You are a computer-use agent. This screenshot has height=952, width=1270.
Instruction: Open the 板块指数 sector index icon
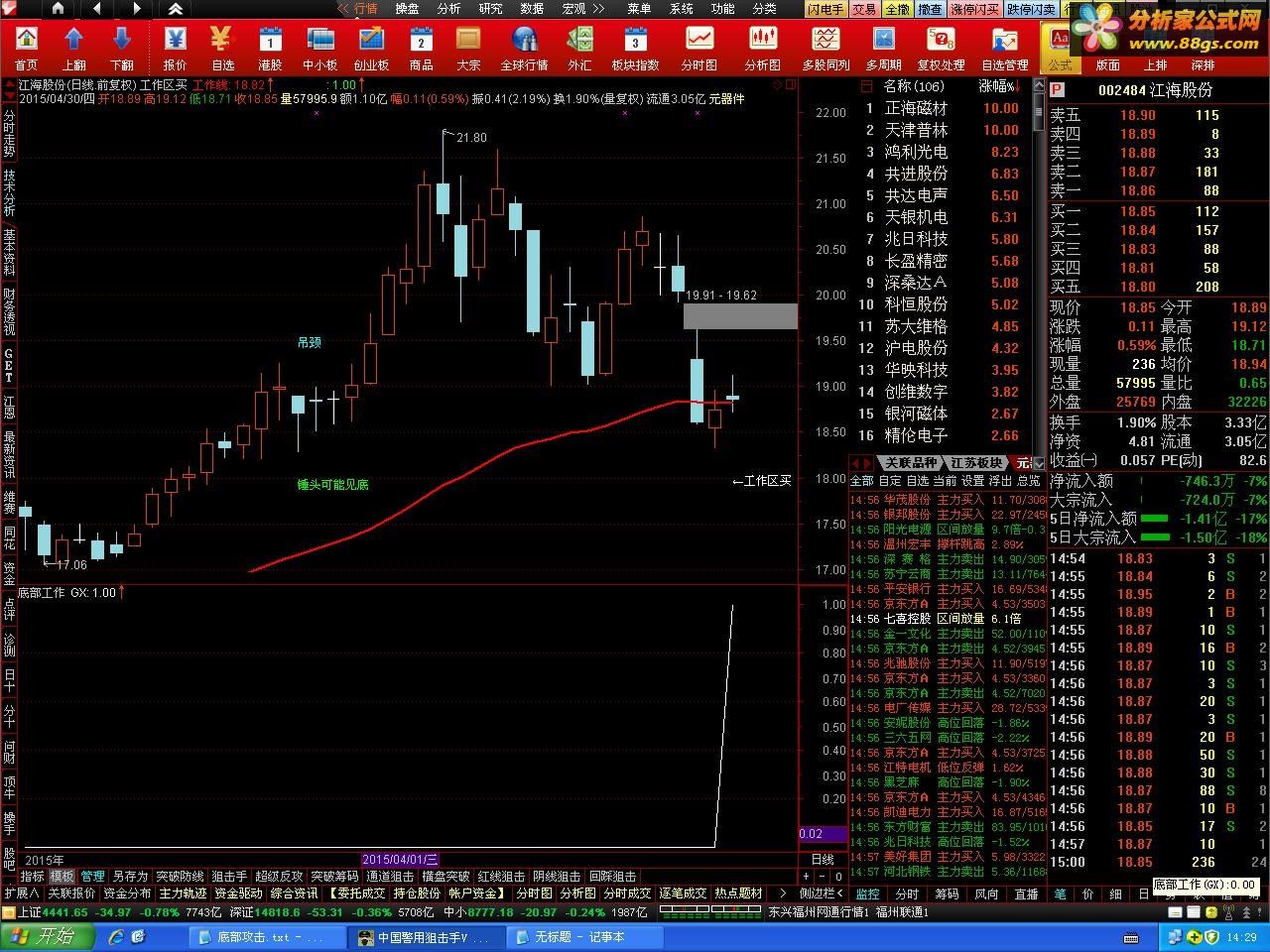(x=635, y=48)
